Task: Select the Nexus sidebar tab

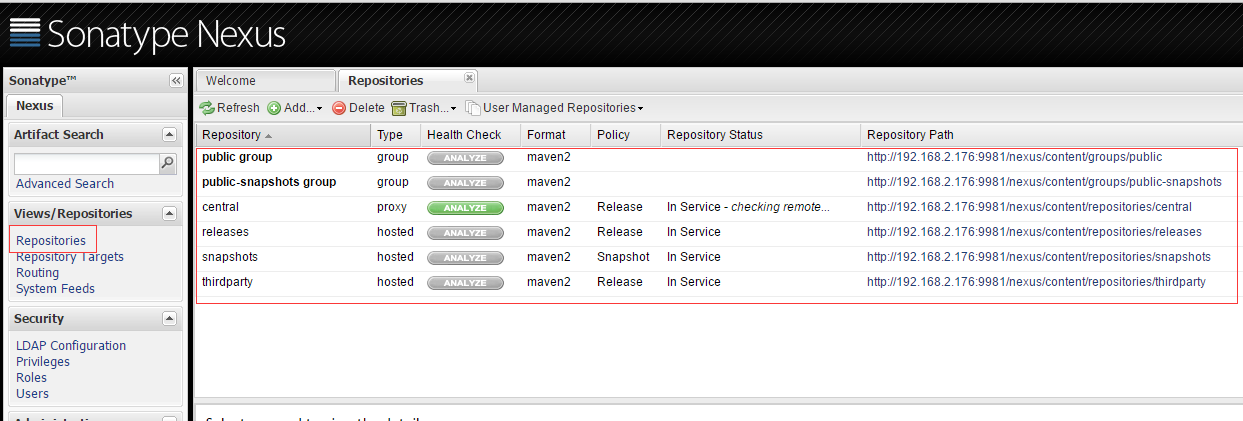Action: point(35,105)
